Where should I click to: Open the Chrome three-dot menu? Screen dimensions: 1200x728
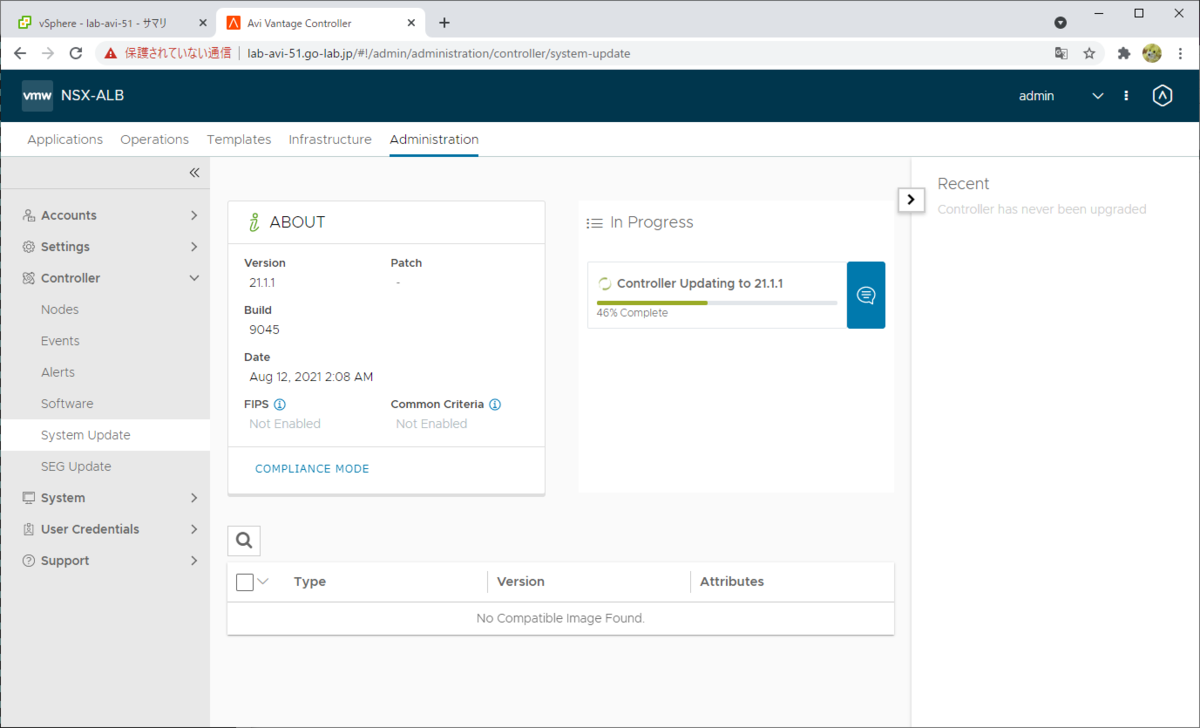(1181, 53)
